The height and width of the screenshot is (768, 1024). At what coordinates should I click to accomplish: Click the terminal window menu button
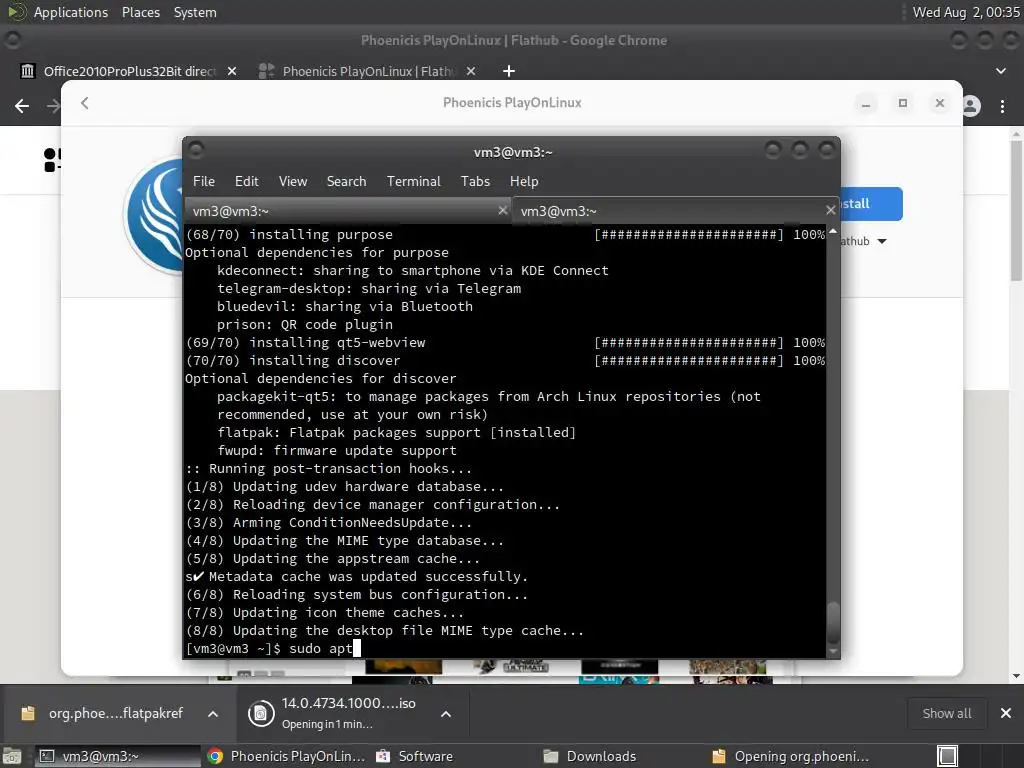tap(196, 151)
